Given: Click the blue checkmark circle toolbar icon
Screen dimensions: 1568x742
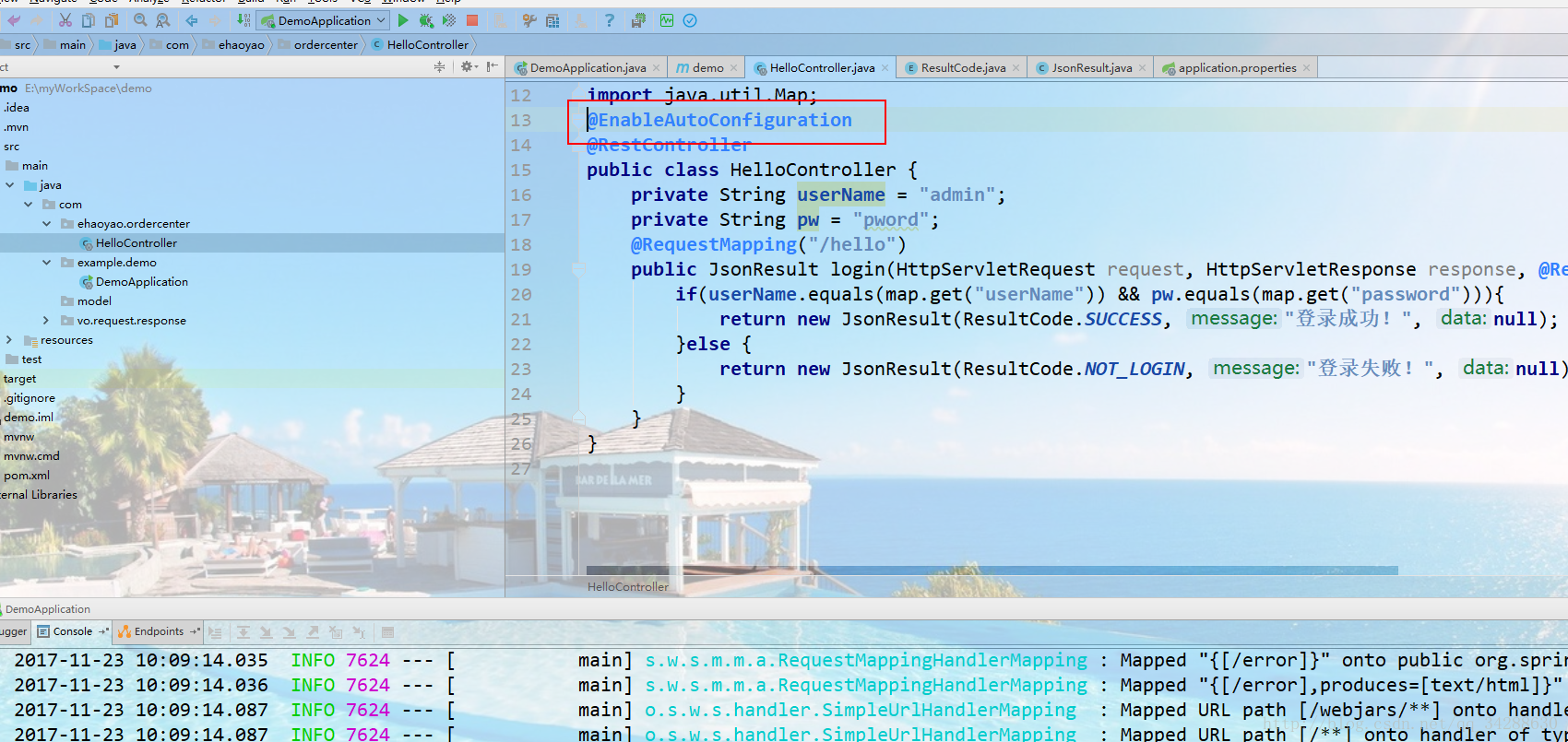Looking at the screenshot, I should [690, 20].
